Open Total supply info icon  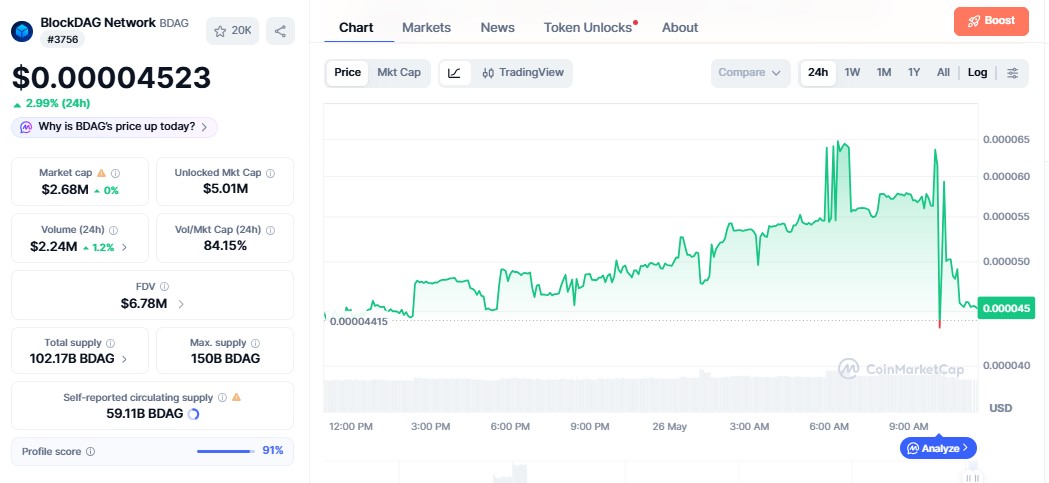110,343
